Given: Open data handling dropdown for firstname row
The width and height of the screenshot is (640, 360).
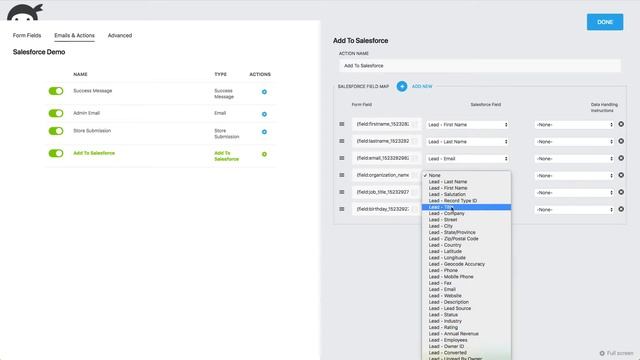Looking at the screenshot, I should click(574, 124).
